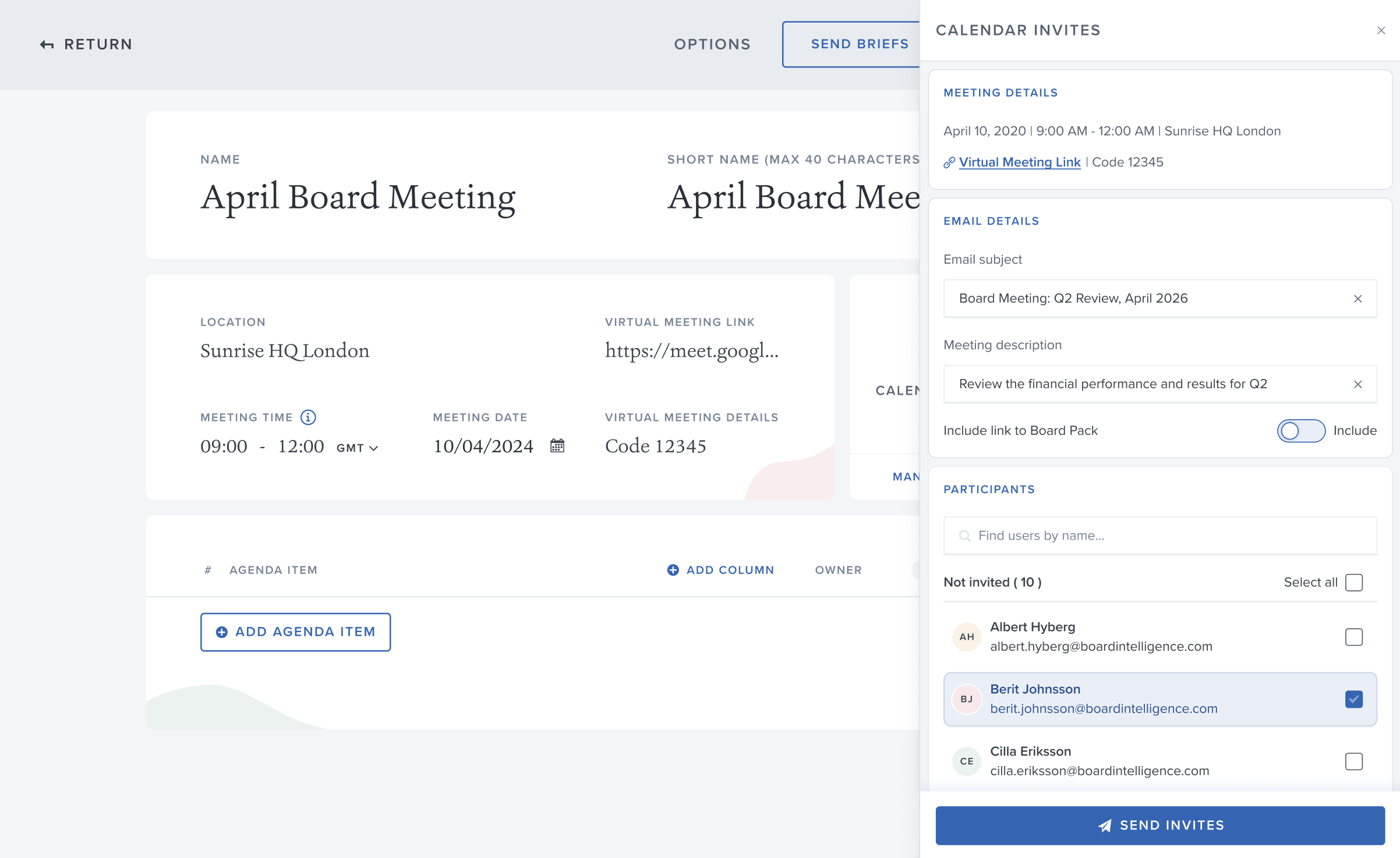The width and height of the screenshot is (1400, 858).
Task: Toggle Include link to Board Pack
Action: [x=1301, y=431]
